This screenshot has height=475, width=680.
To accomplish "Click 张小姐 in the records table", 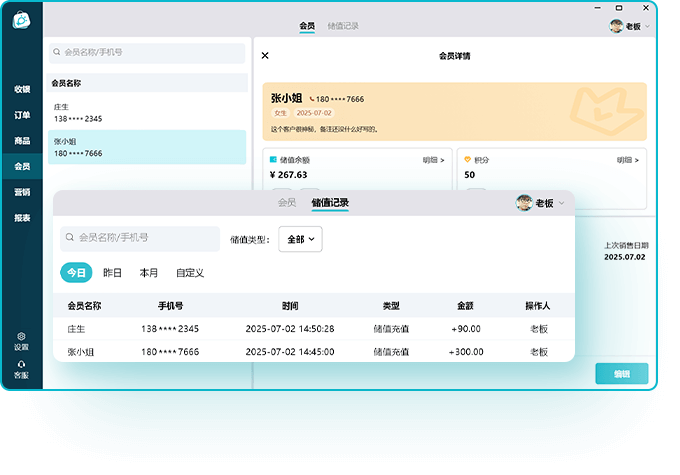I will tap(81, 352).
